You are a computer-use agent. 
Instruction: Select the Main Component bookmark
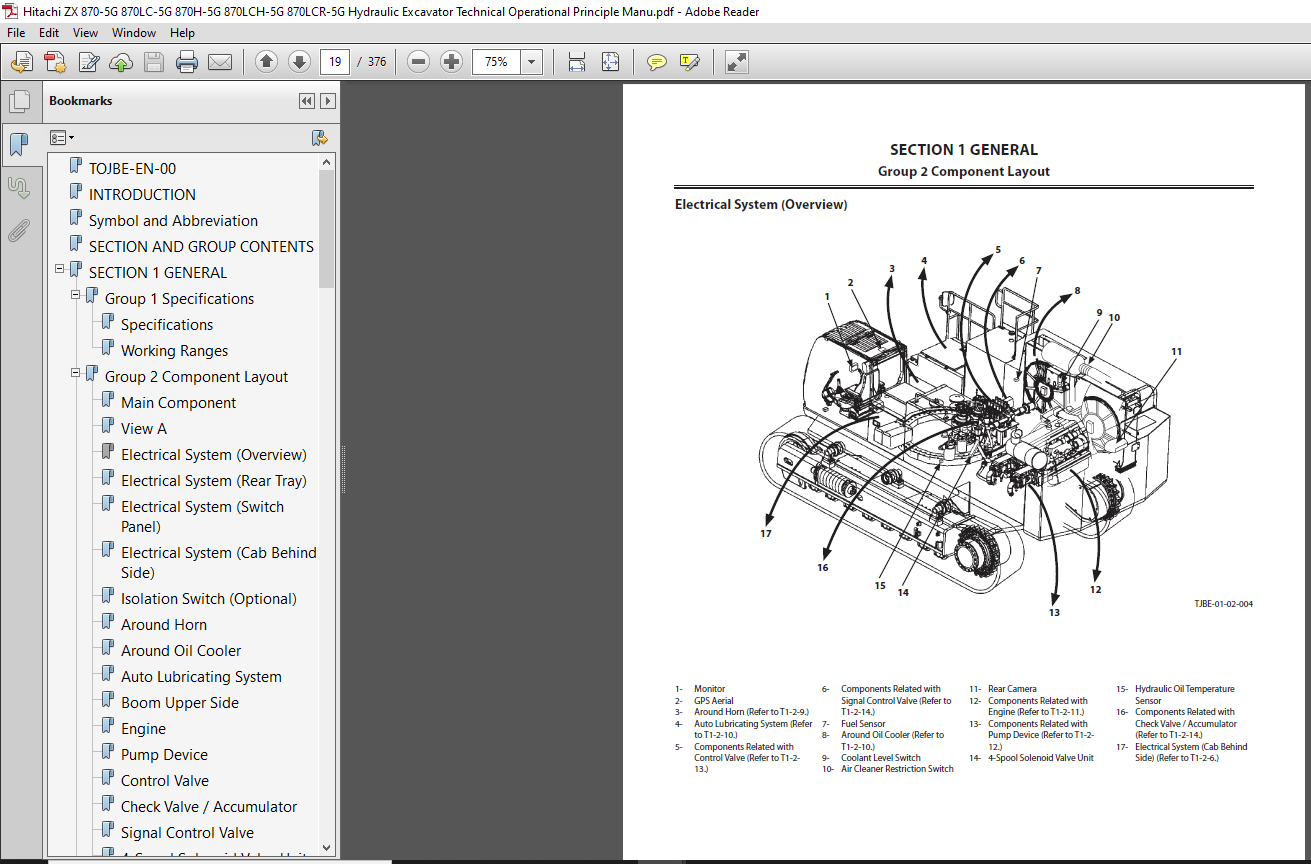[x=178, y=403]
